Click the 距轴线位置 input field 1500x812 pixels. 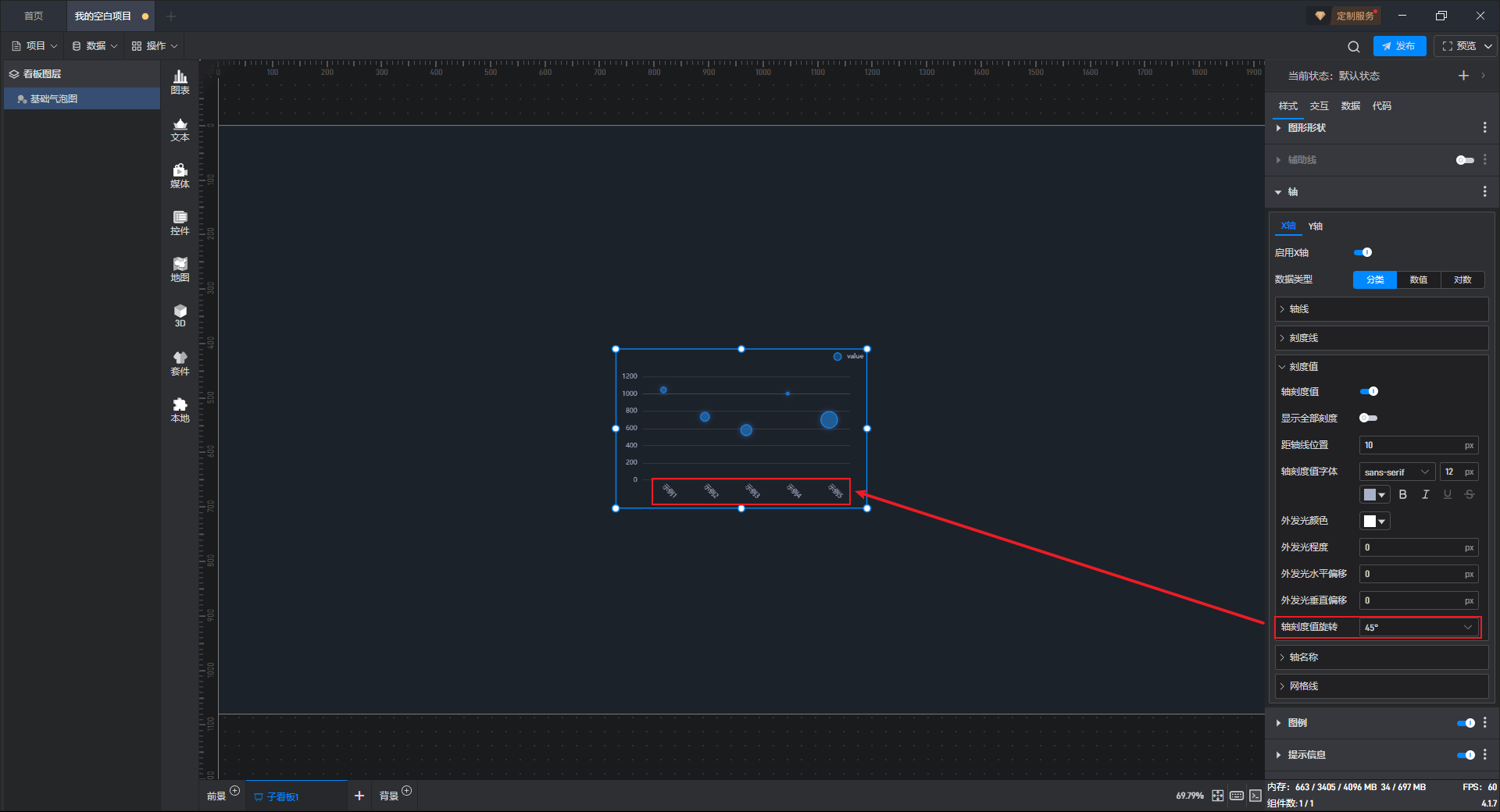(x=1419, y=445)
